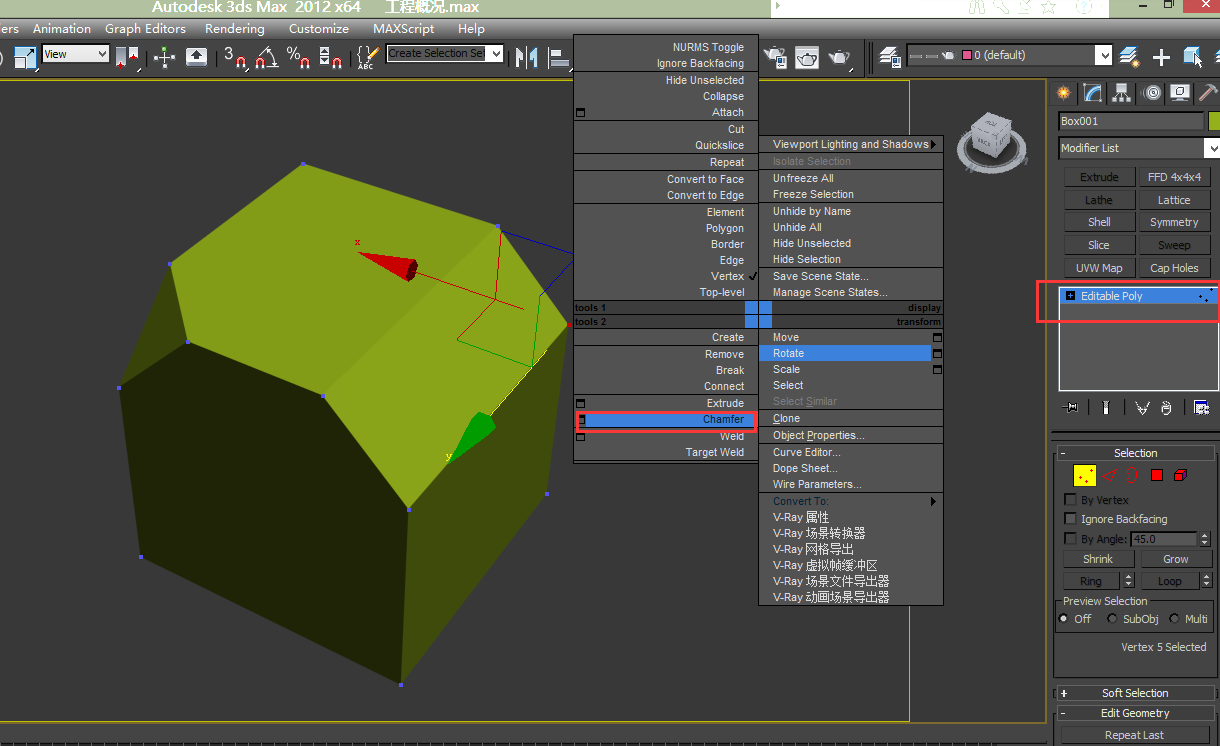The width and height of the screenshot is (1220, 746).
Task: Click the Align tool icon
Action: point(558,57)
